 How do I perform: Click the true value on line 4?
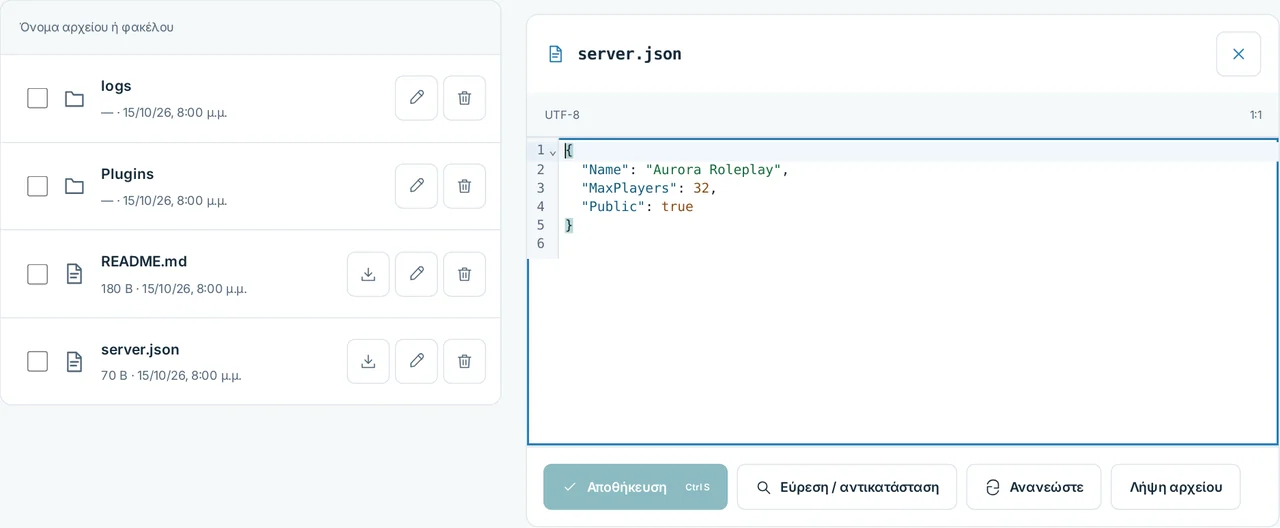pyautogui.click(x=677, y=207)
